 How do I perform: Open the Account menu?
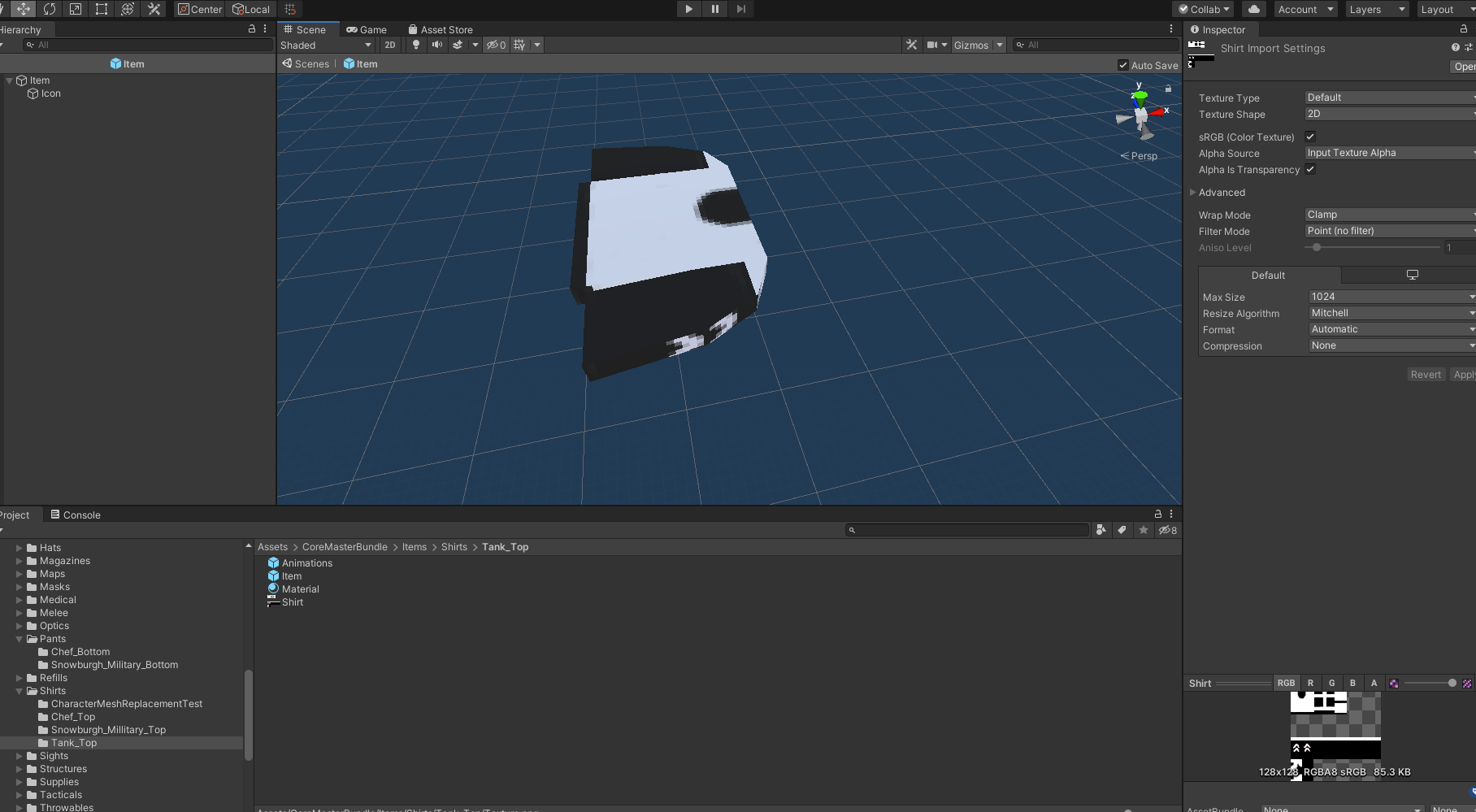point(1305,9)
